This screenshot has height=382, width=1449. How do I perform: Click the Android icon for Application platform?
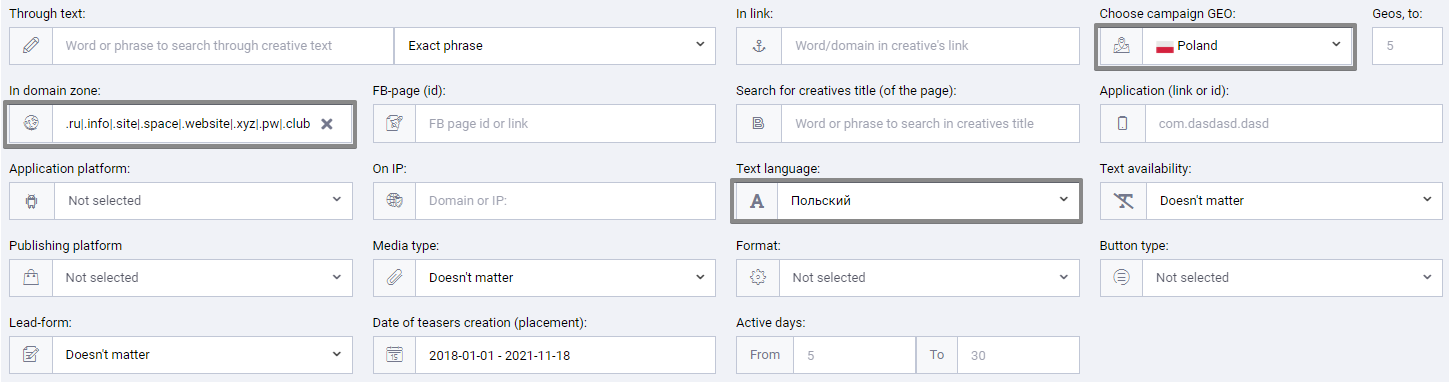(x=31, y=200)
